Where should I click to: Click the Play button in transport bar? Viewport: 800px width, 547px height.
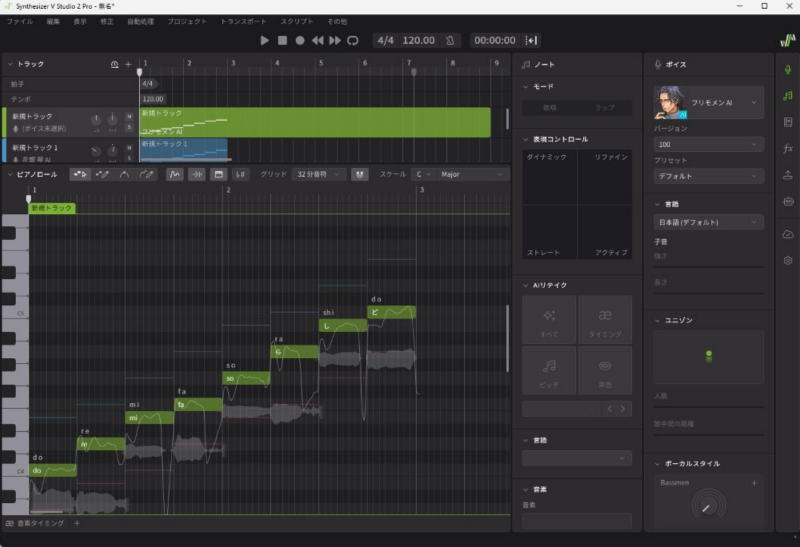(265, 40)
